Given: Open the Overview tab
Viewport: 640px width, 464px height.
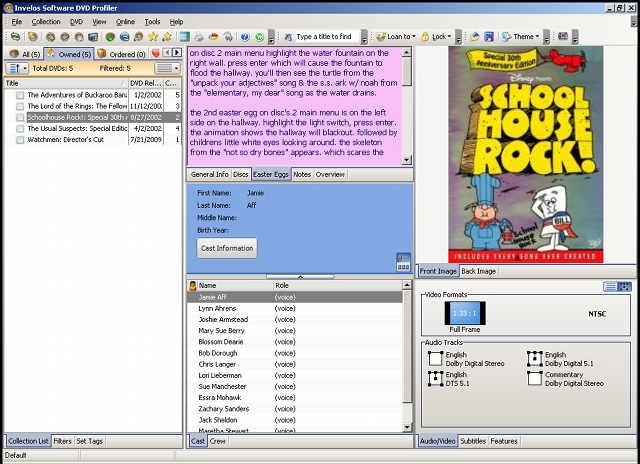Looking at the screenshot, I should pyautogui.click(x=330, y=174).
